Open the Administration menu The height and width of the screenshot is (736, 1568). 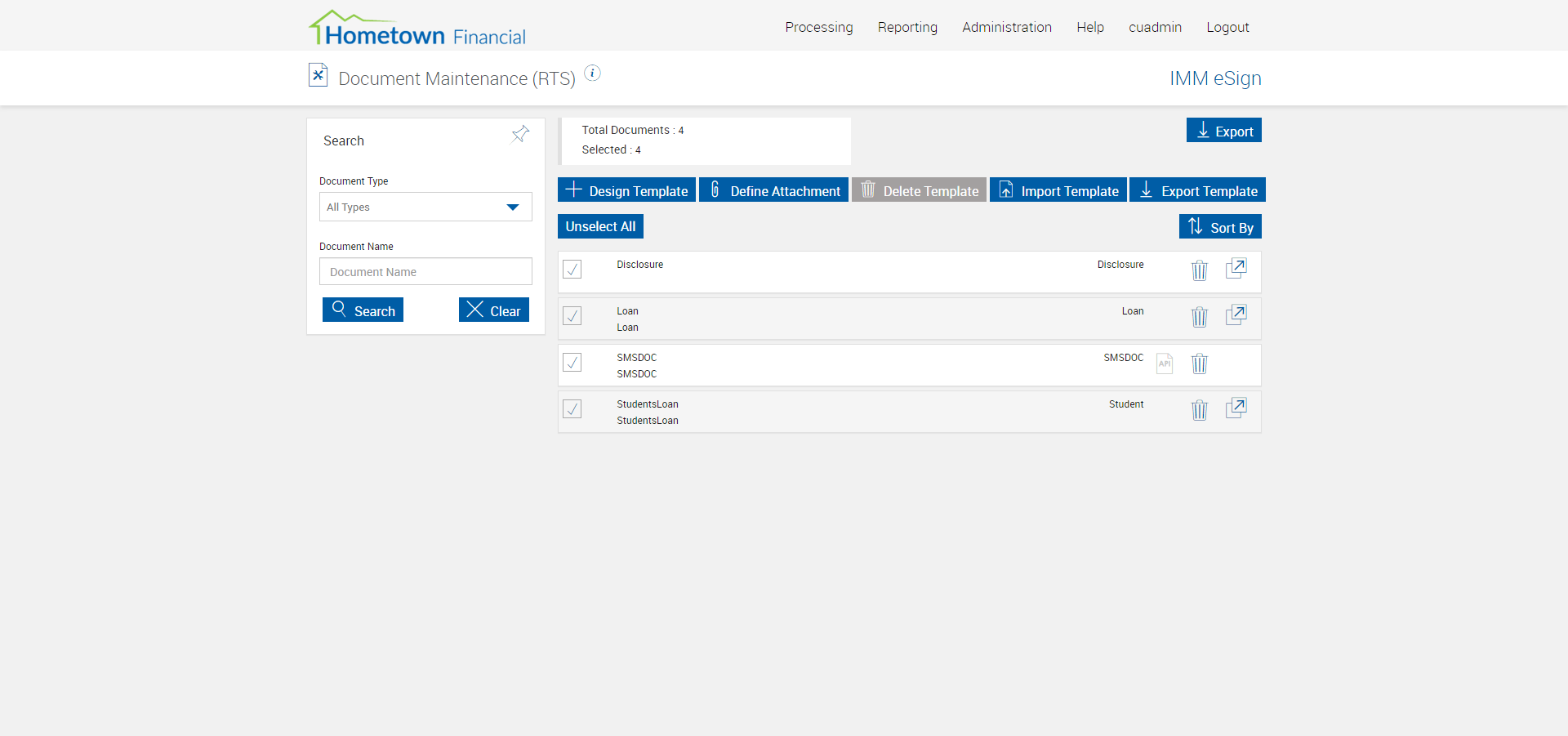1007,27
